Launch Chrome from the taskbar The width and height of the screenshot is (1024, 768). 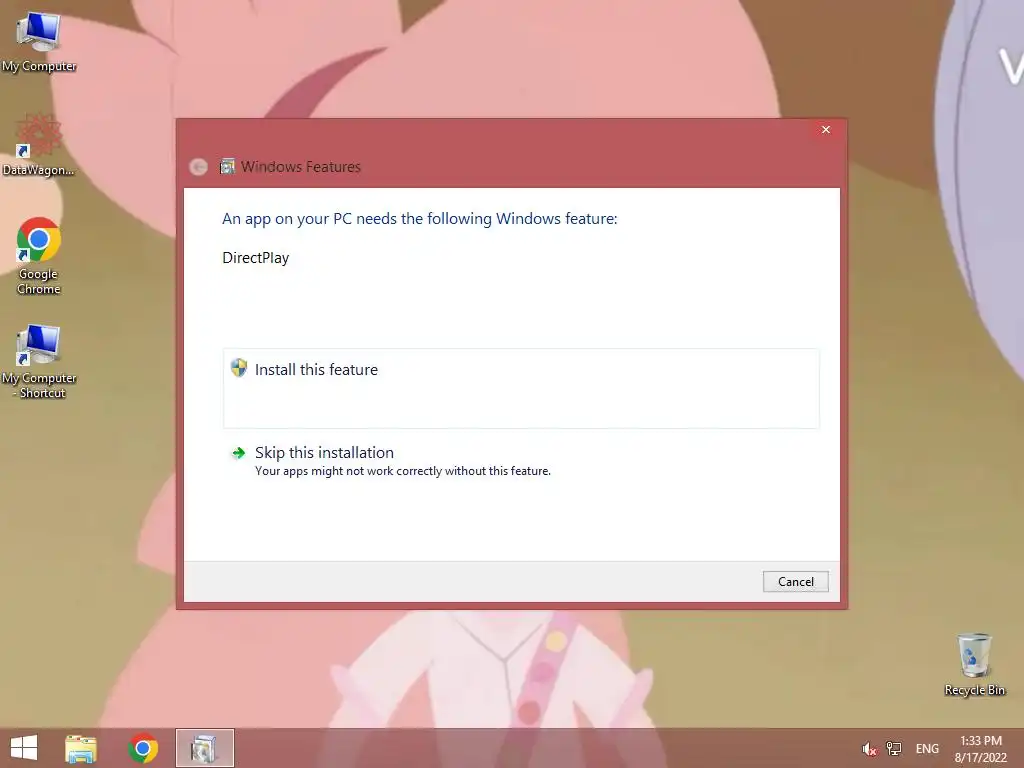click(143, 748)
